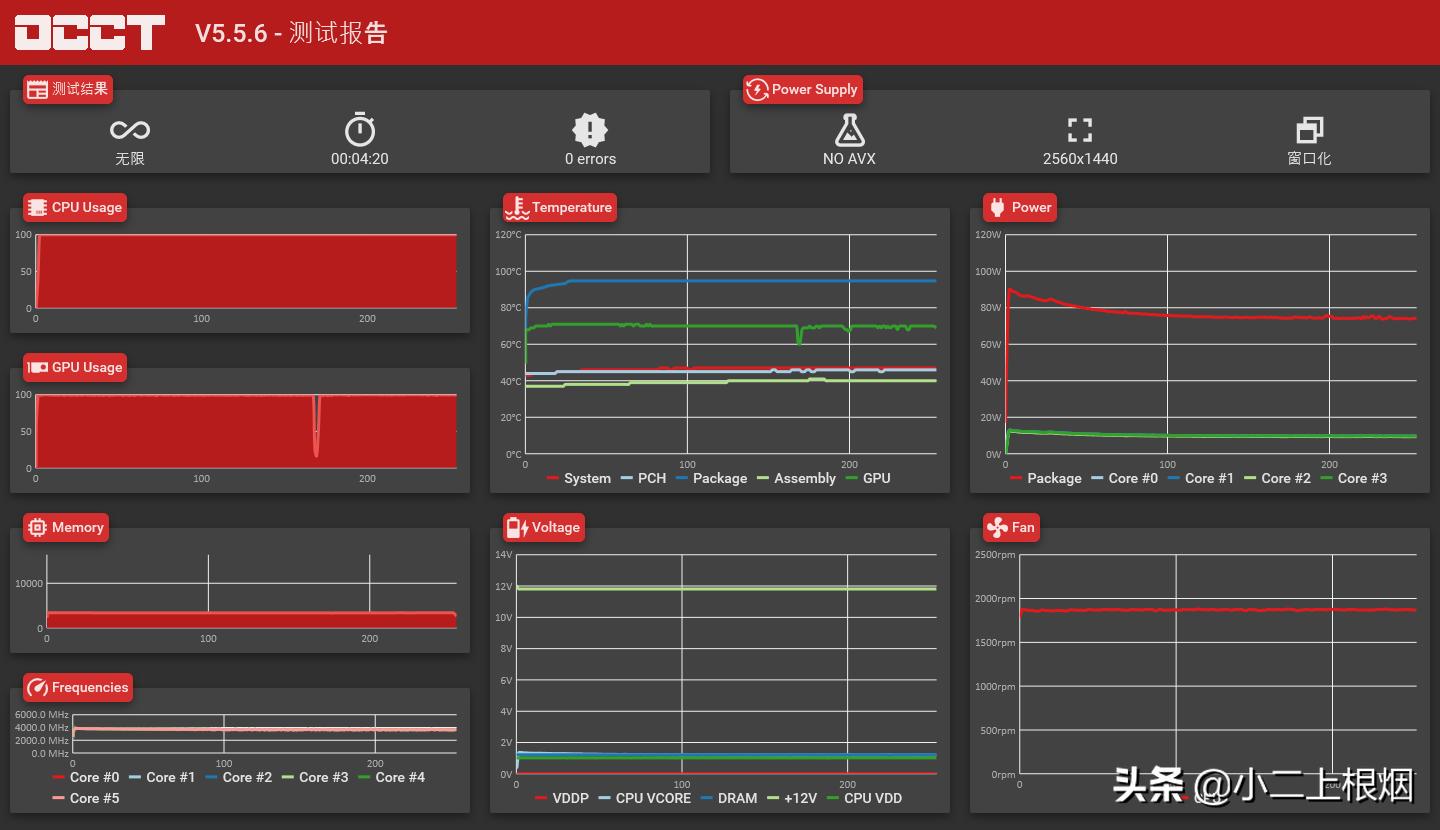Click the Memory chip icon on its panel
Screen dimensions: 1440x830
pos(38,527)
